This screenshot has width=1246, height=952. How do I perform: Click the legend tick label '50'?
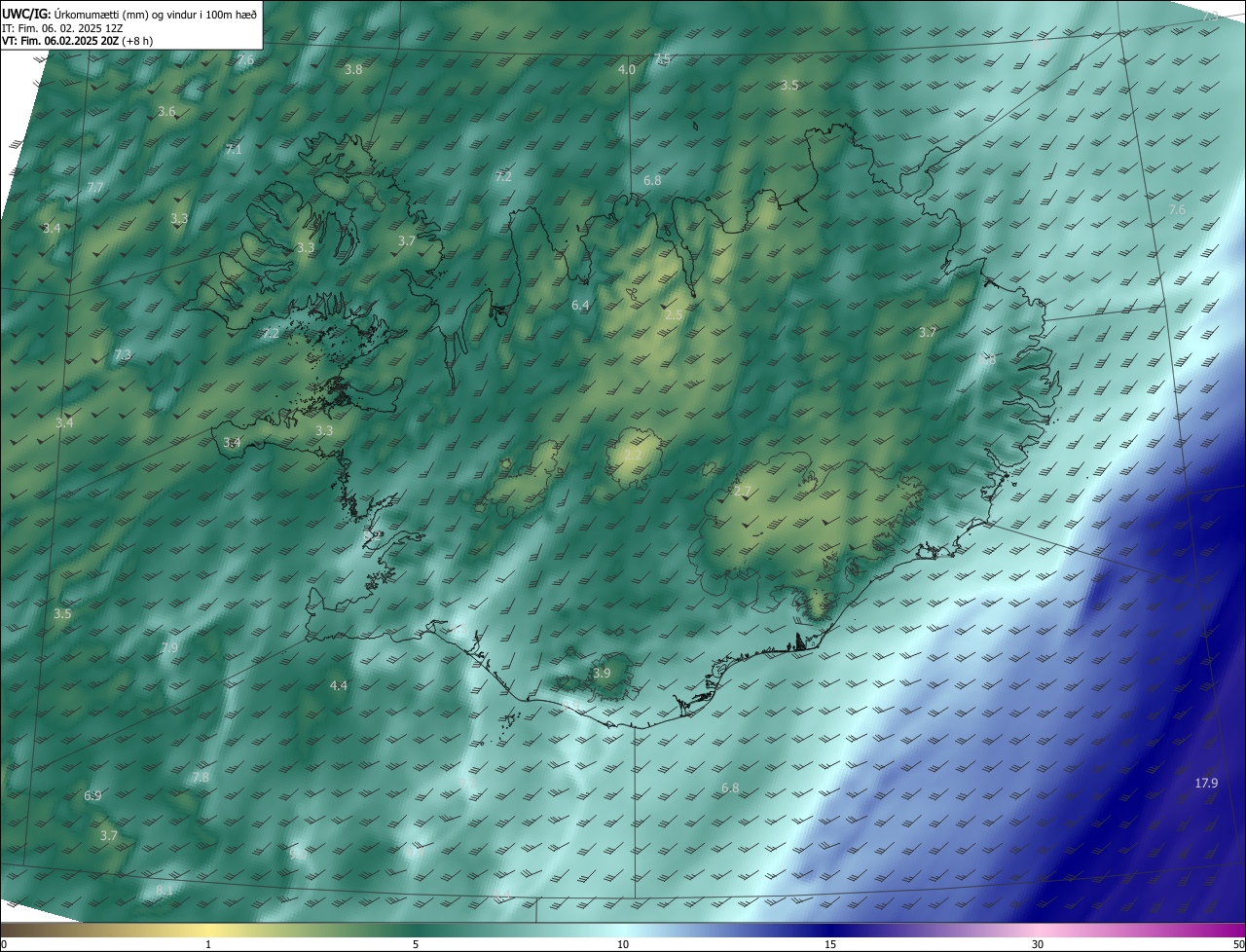click(x=1238, y=944)
